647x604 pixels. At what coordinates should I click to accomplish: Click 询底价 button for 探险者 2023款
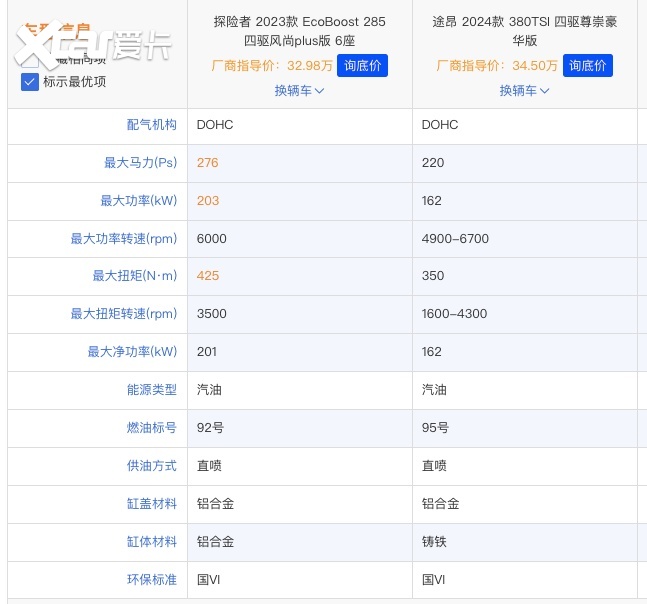pos(362,66)
